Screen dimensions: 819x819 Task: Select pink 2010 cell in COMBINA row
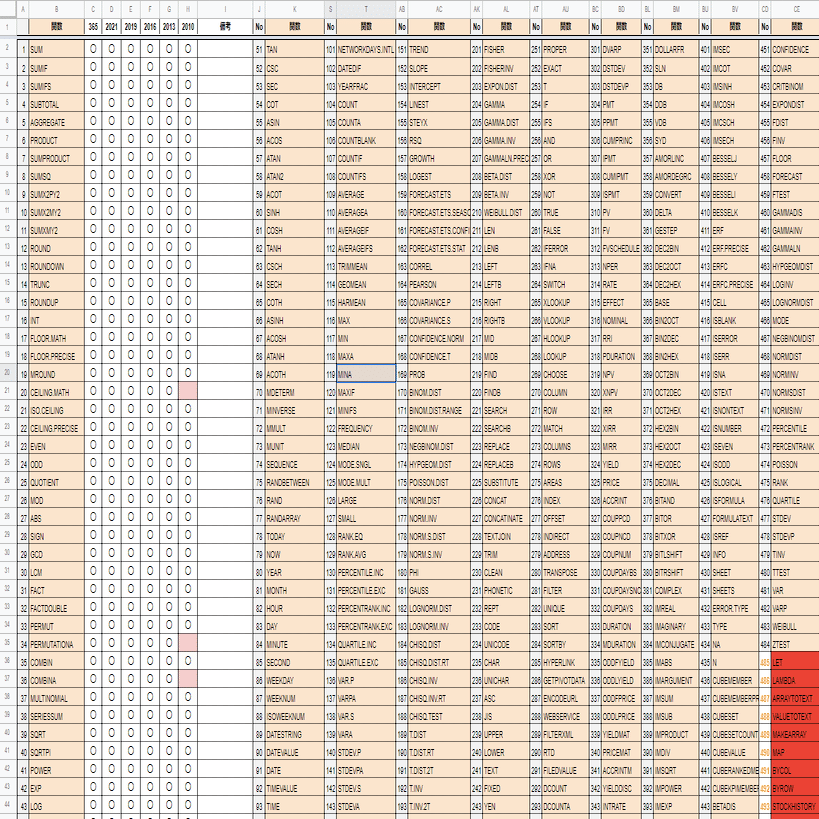188,680
